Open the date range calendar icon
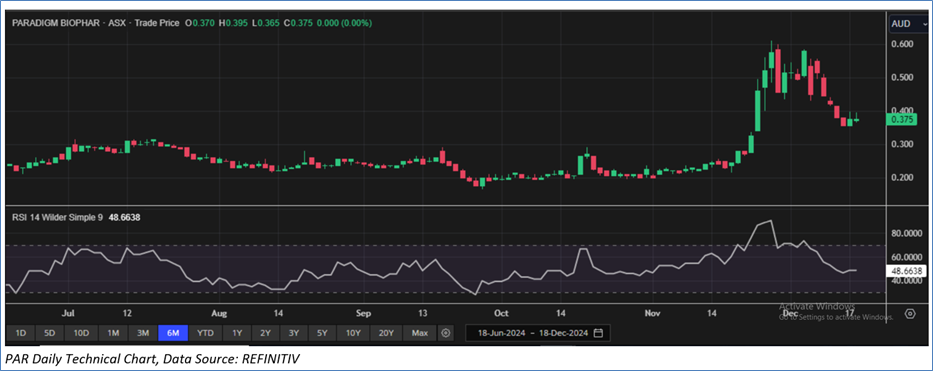Screen dimensions: 933x371 (x=598, y=333)
